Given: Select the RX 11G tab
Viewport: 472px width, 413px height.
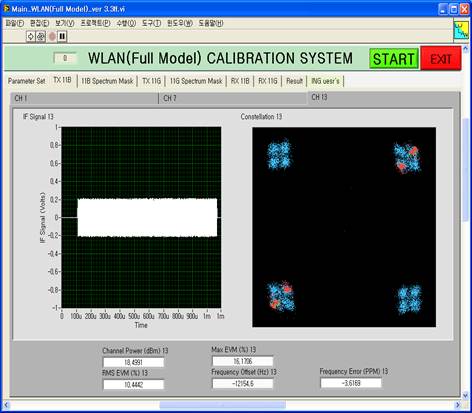Looking at the screenshot, I should click(x=268, y=81).
